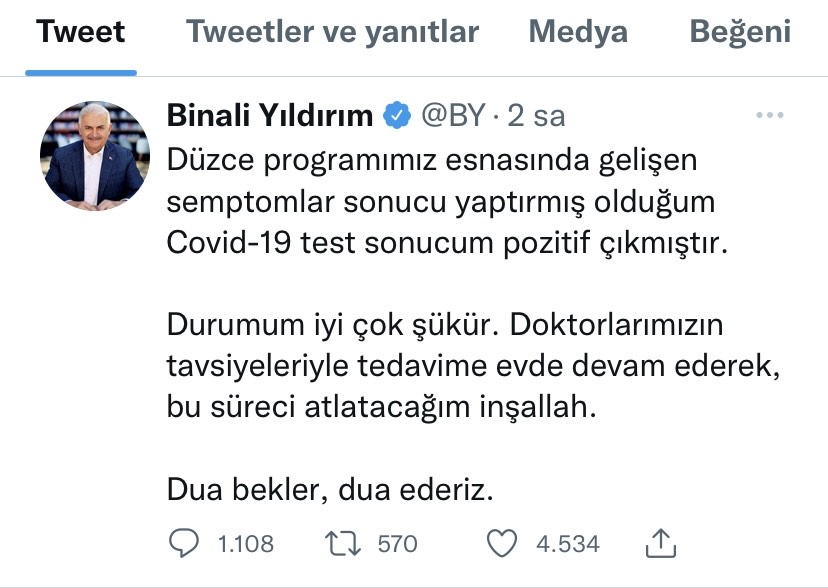
Task: Open the Binali Yıldırım display name link
Action: 268,116
